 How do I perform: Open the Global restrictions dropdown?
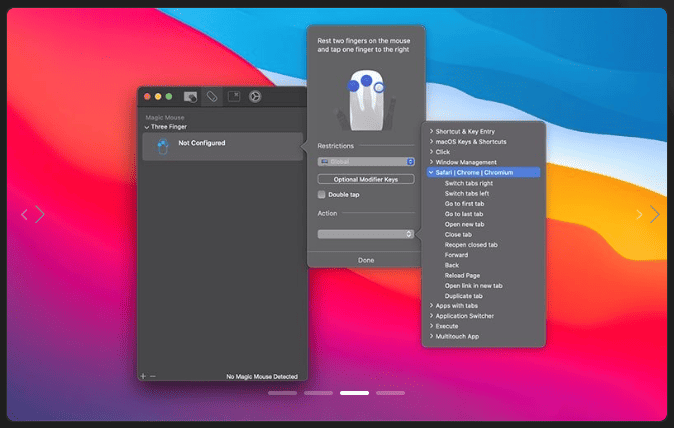click(x=366, y=162)
